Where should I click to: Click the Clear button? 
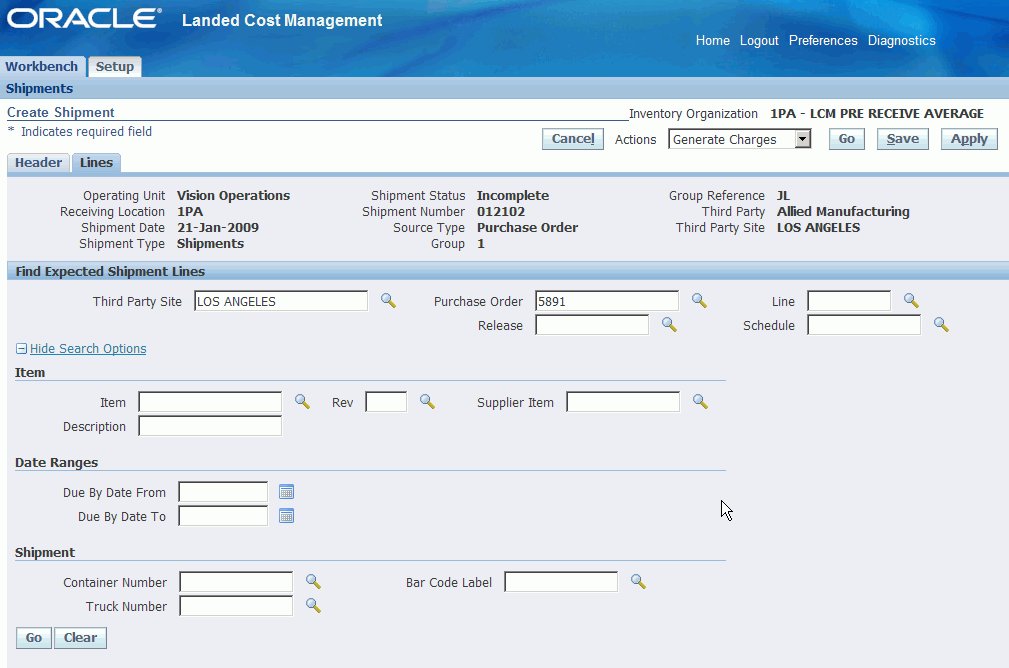tap(80, 638)
